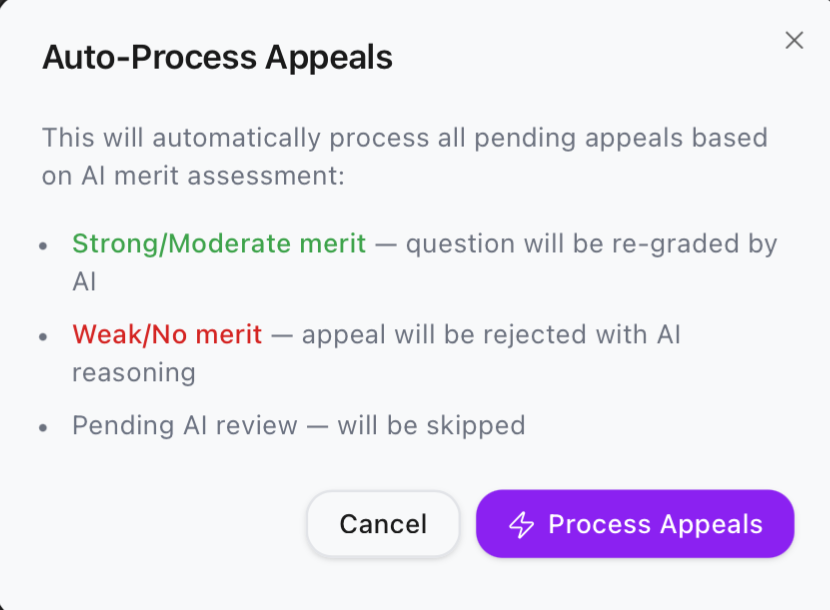Click the Auto-Process Appeals title
Viewport: 830px width, 610px height.
(x=217, y=58)
